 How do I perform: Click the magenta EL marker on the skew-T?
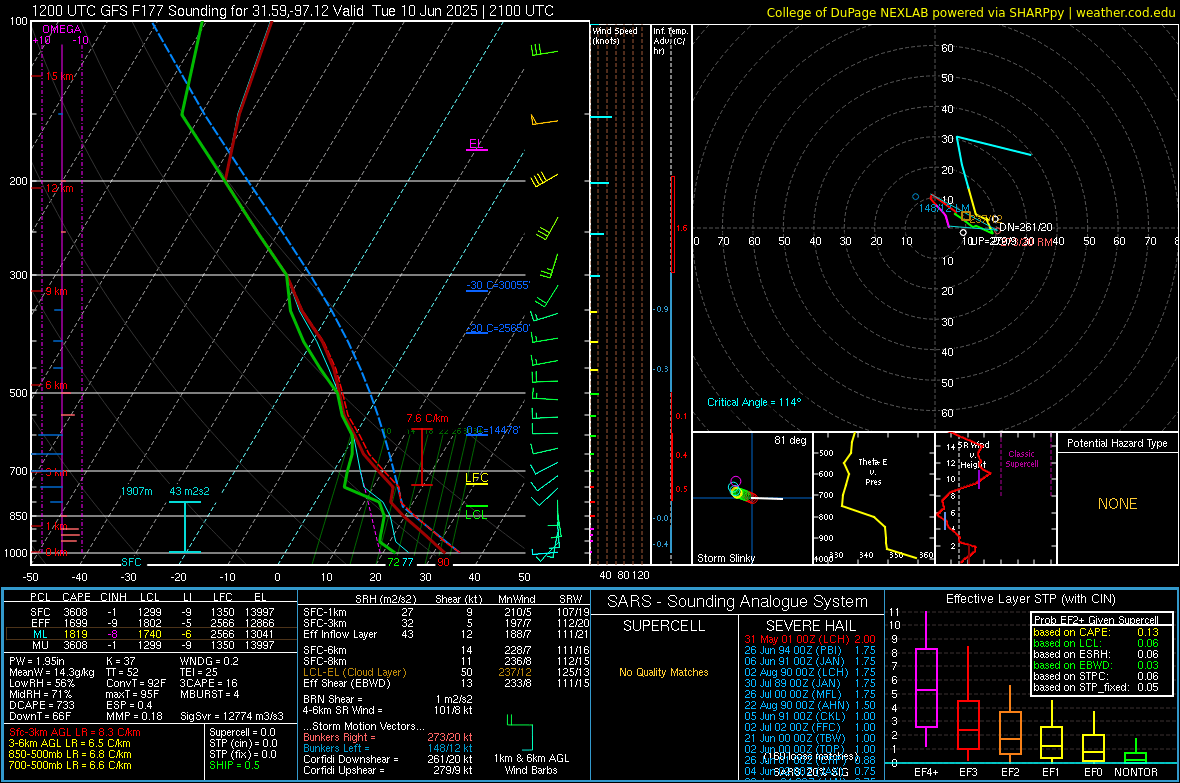tap(476, 145)
